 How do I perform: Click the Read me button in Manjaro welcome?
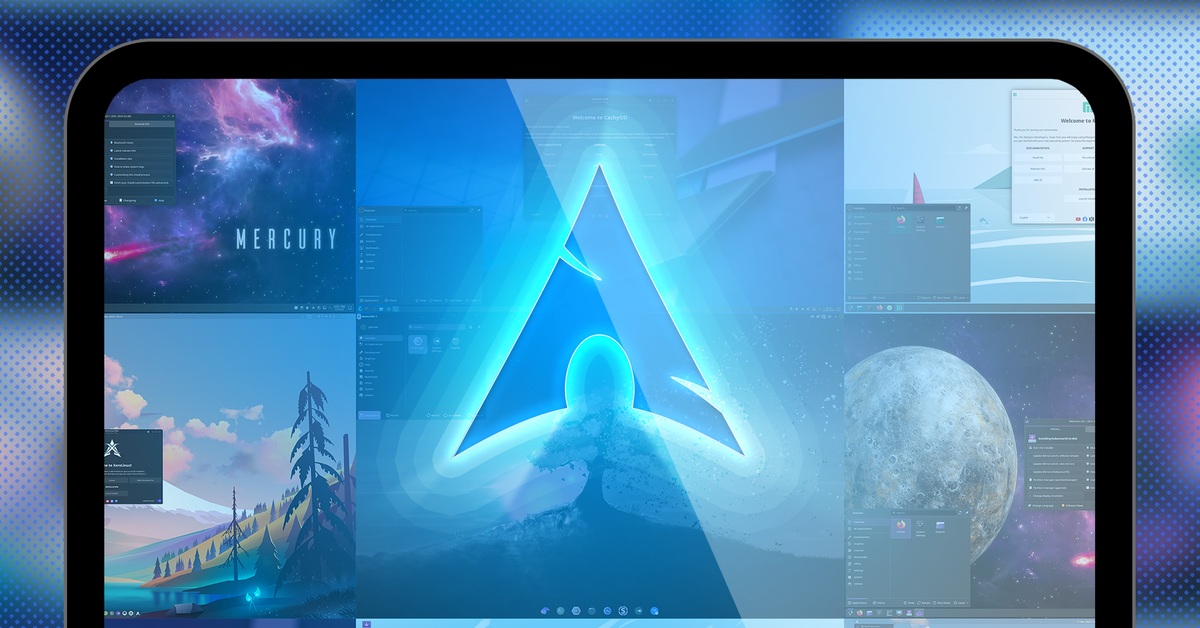pyautogui.click(x=1037, y=157)
